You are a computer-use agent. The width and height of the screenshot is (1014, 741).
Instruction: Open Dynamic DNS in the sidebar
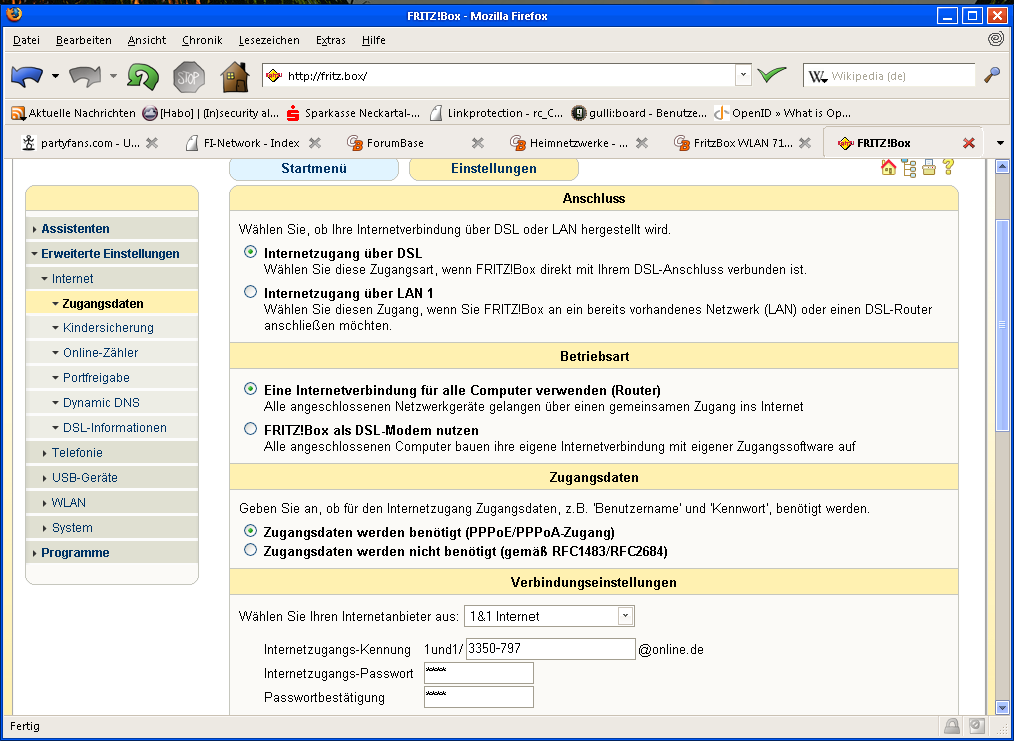101,403
